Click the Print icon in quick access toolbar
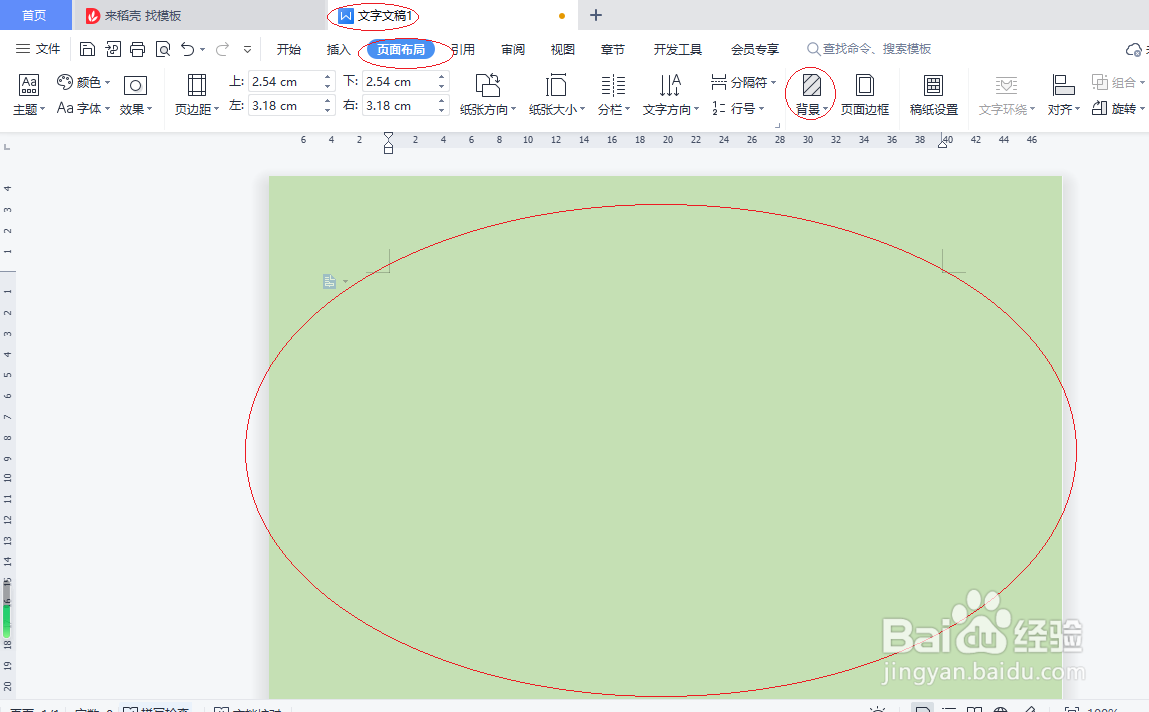Screen dimensions: 1149x712 (138, 48)
